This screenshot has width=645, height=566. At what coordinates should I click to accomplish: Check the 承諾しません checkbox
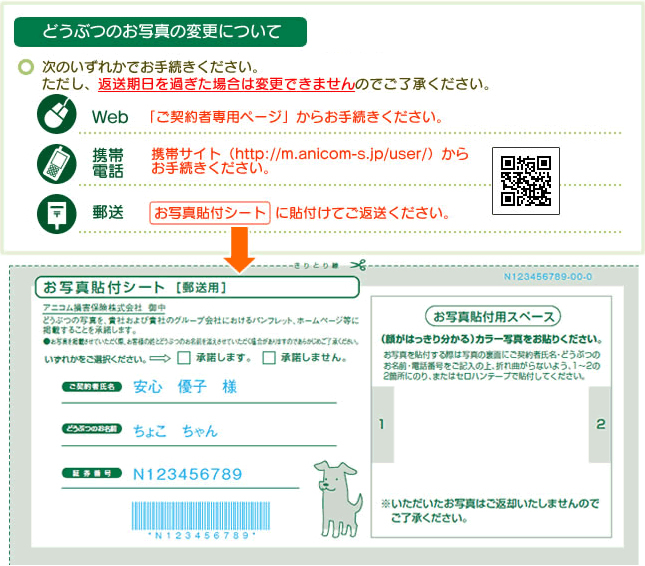point(269,357)
